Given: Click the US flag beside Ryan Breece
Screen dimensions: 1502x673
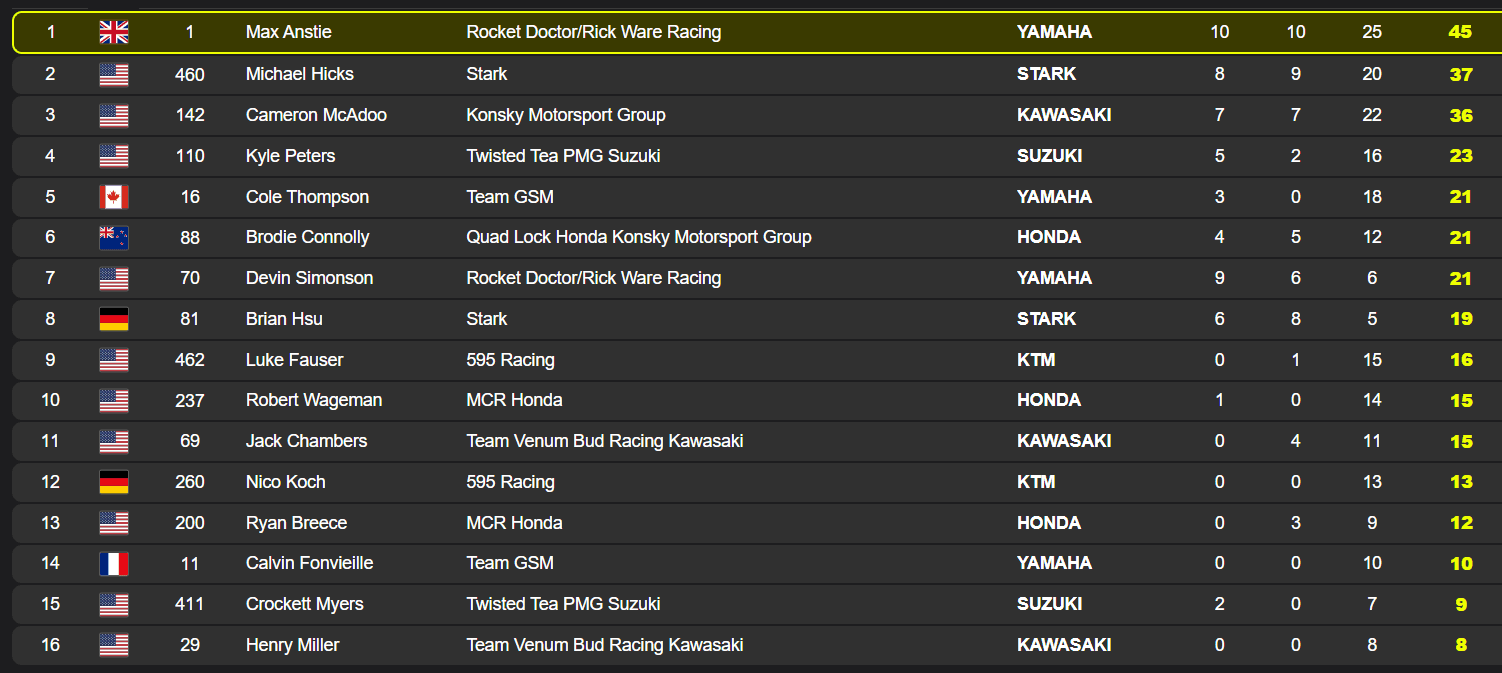Looking at the screenshot, I should click(x=114, y=523).
